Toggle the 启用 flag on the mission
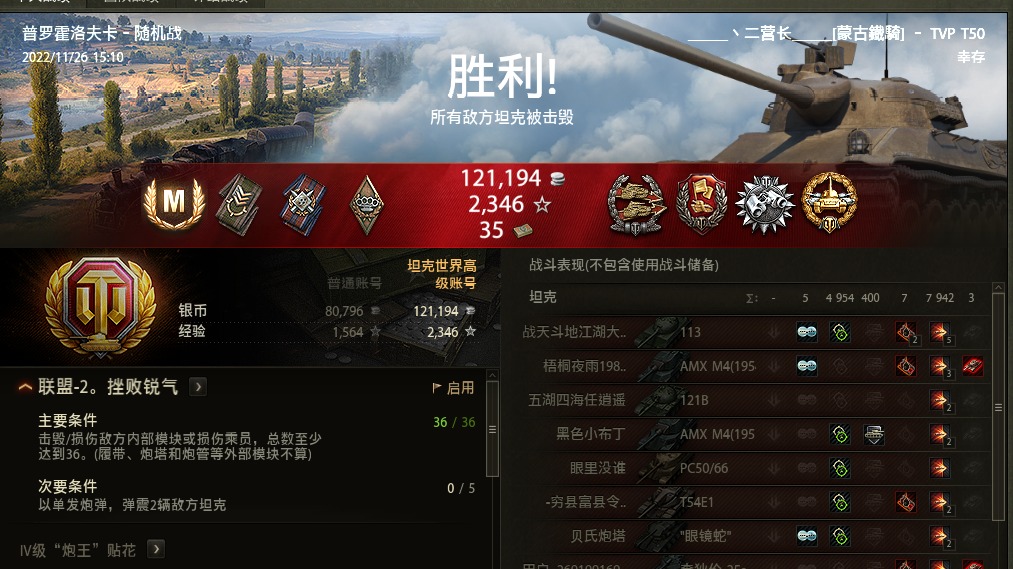This screenshot has height=569, width=1013. 454,388
